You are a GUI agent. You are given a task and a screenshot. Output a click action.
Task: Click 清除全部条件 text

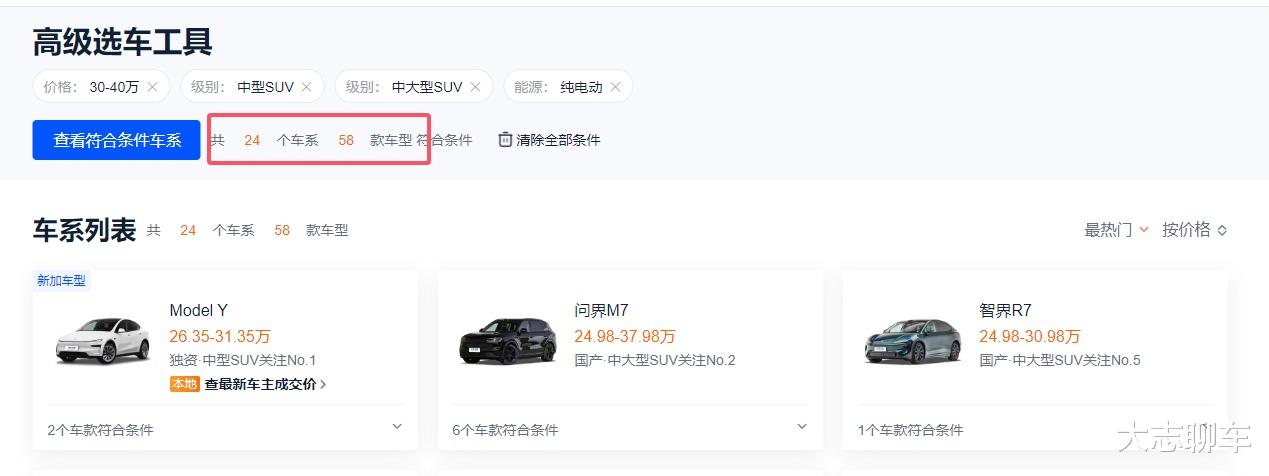pyautogui.click(x=558, y=140)
